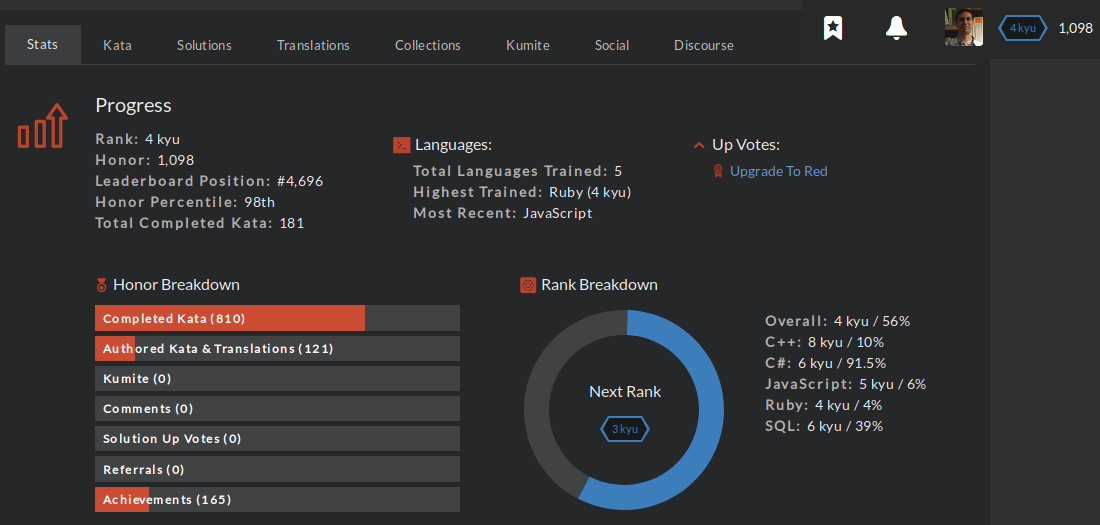Switch to the Kata tab
The width and height of the screenshot is (1100, 525).
coord(117,45)
